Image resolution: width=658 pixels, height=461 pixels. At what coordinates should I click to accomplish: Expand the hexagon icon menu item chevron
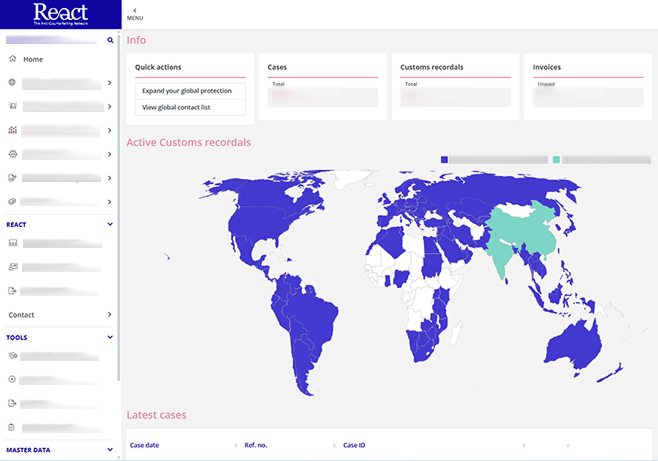coord(110,154)
